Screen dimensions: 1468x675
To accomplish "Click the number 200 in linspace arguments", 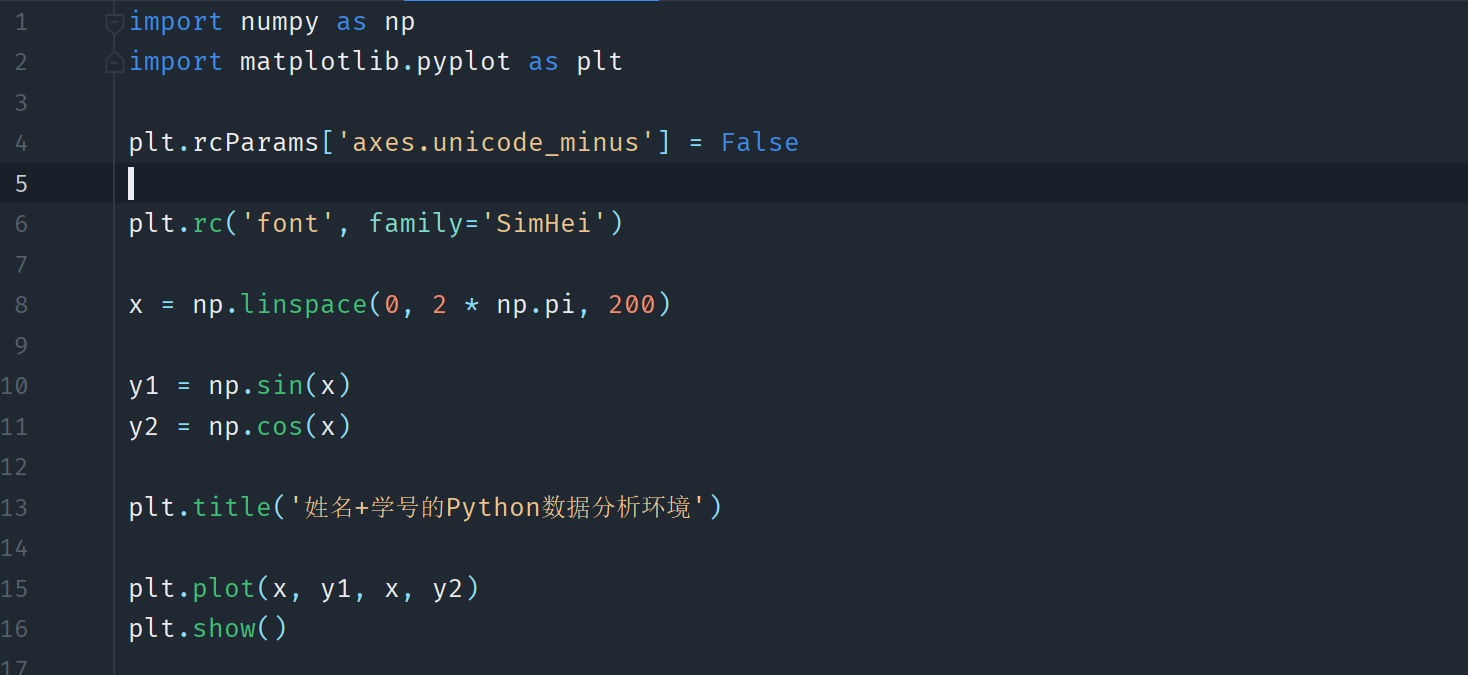I will pyautogui.click(x=631, y=305).
